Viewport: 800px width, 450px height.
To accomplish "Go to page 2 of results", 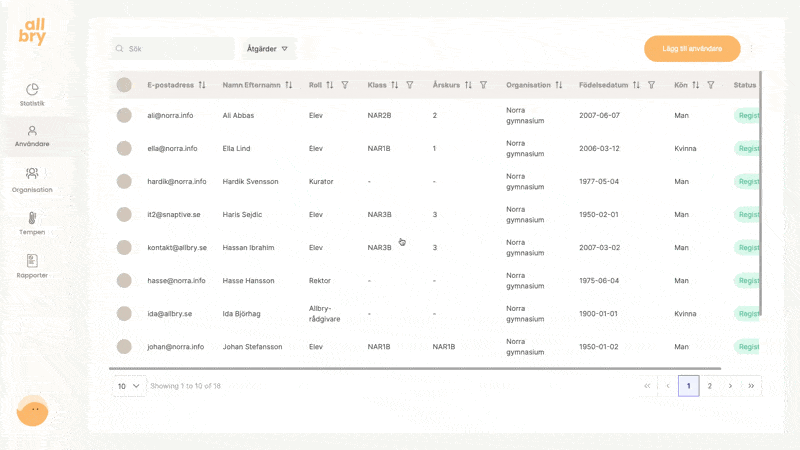I will point(710,385).
